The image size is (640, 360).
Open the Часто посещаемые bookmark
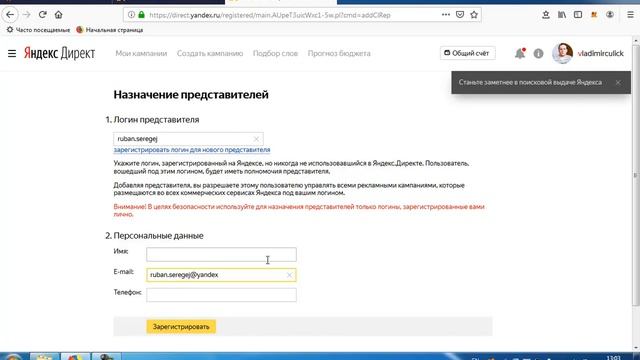[x=38, y=30]
